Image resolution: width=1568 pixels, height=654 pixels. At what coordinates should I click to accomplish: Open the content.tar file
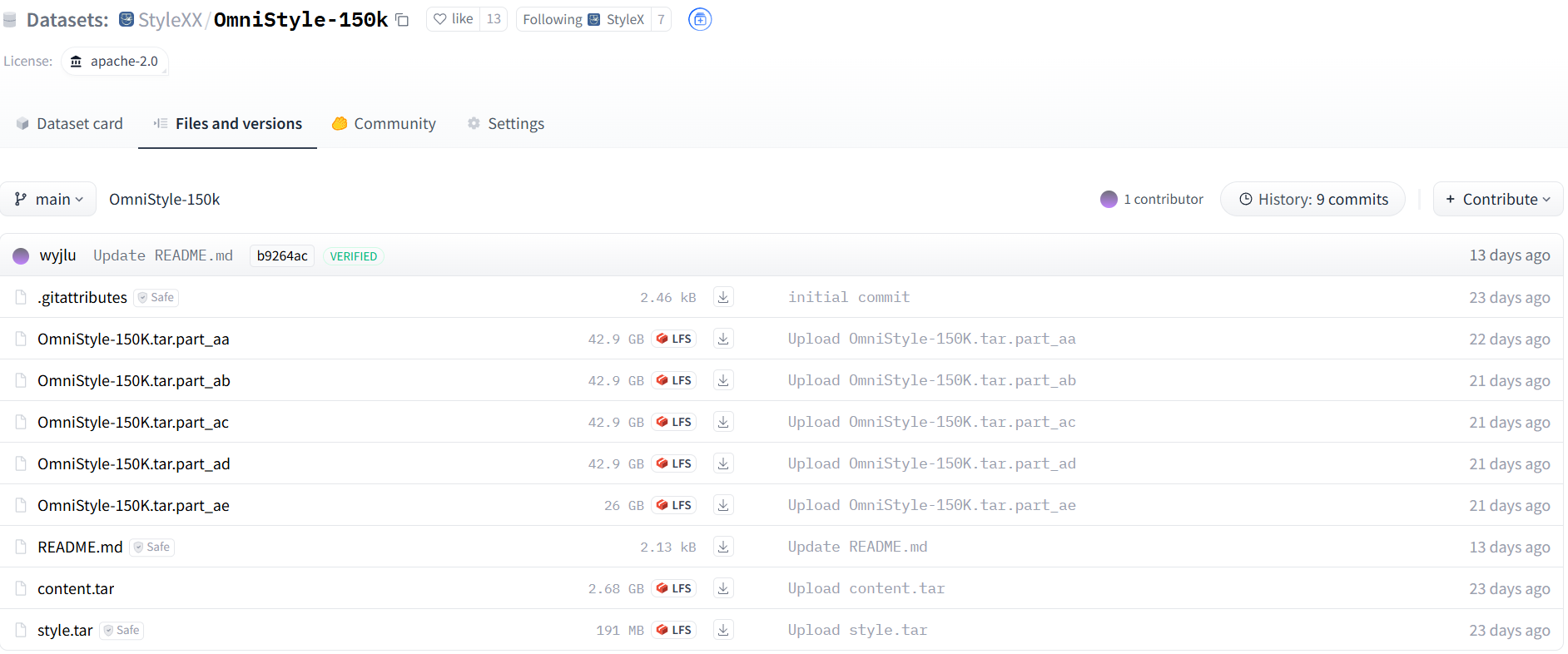pos(76,589)
